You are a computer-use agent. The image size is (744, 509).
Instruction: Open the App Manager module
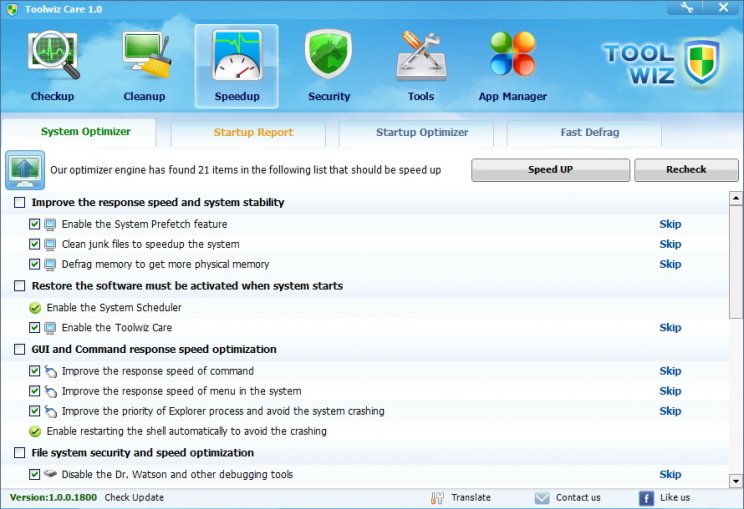point(513,66)
